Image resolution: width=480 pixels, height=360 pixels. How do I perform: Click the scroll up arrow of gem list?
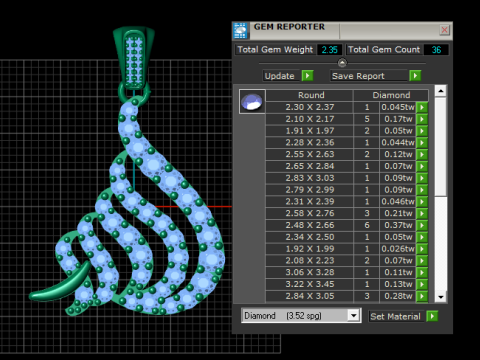tap(441, 91)
